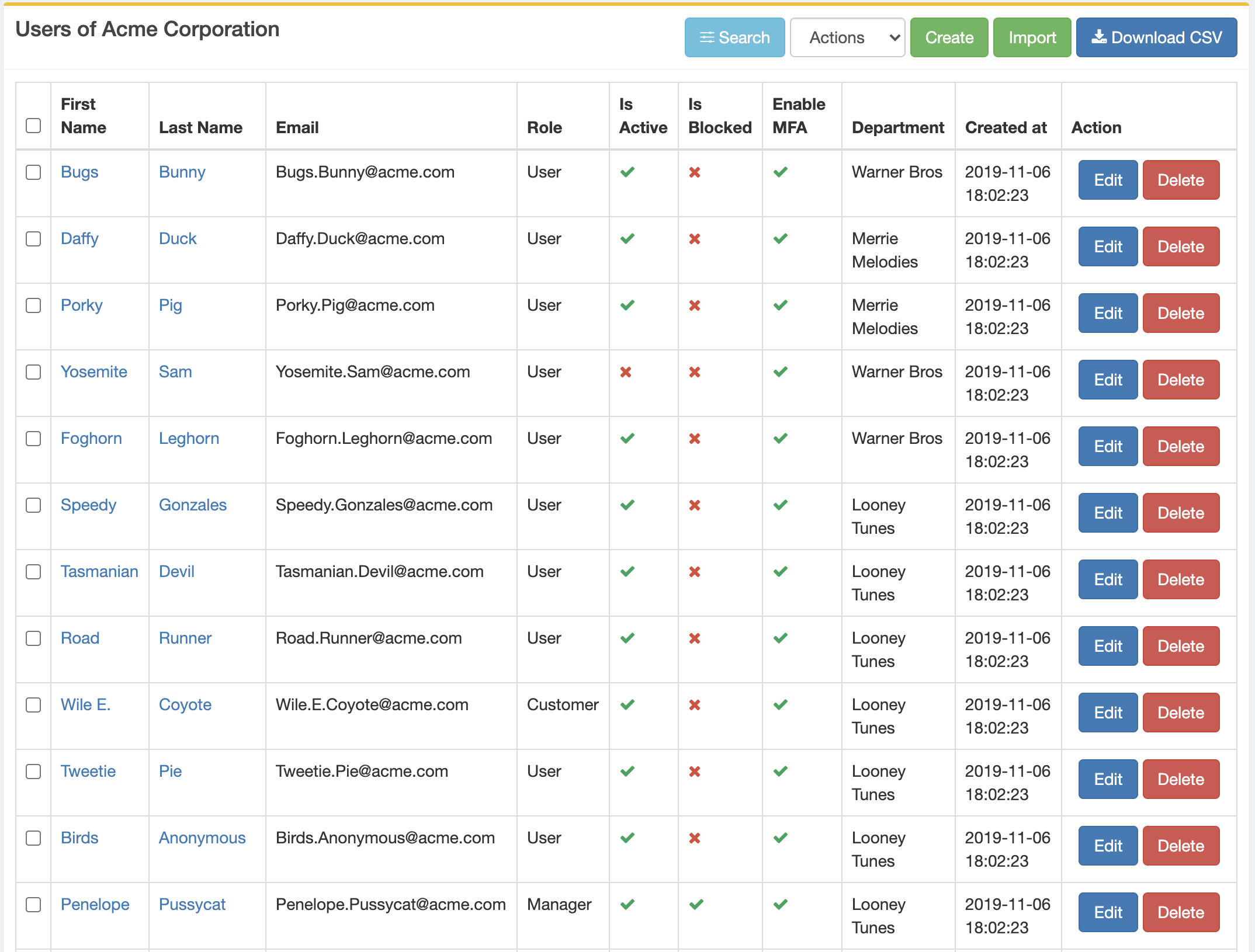Open the Actions dropdown
The height and width of the screenshot is (952, 1255).
(x=847, y=37)
